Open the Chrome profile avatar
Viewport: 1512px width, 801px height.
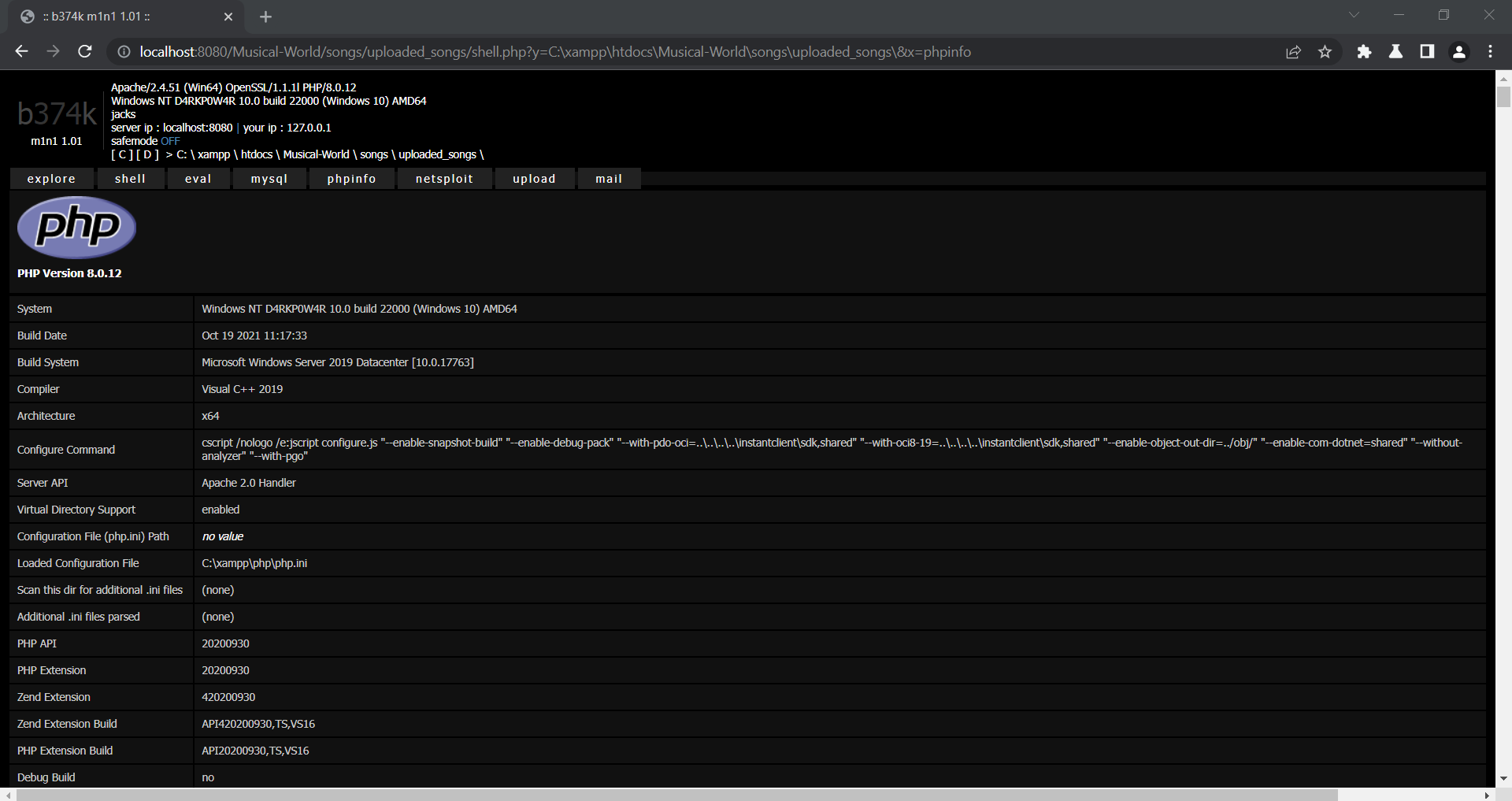(x=1458, y=51)
